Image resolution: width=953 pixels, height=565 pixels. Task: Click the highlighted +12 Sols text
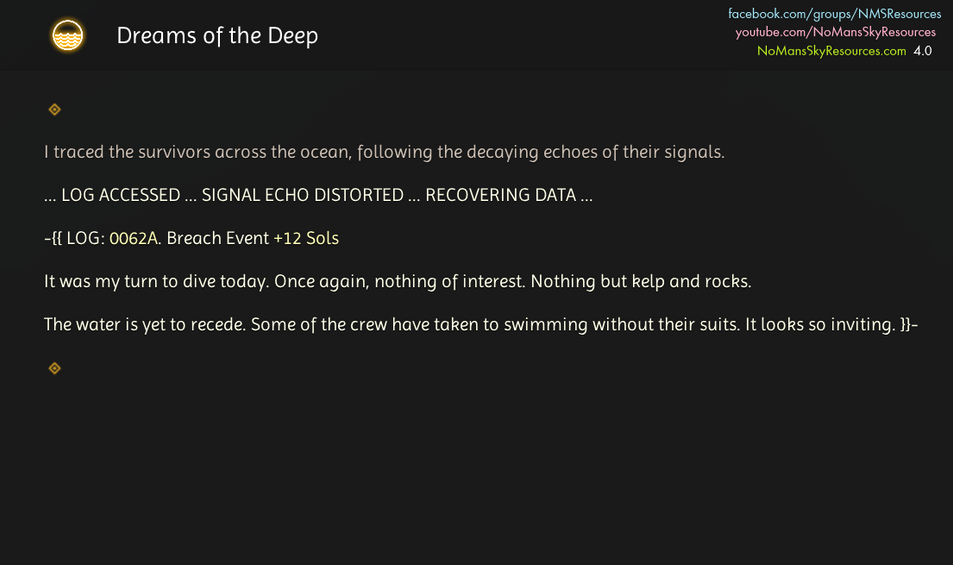(x=306, y=238)
